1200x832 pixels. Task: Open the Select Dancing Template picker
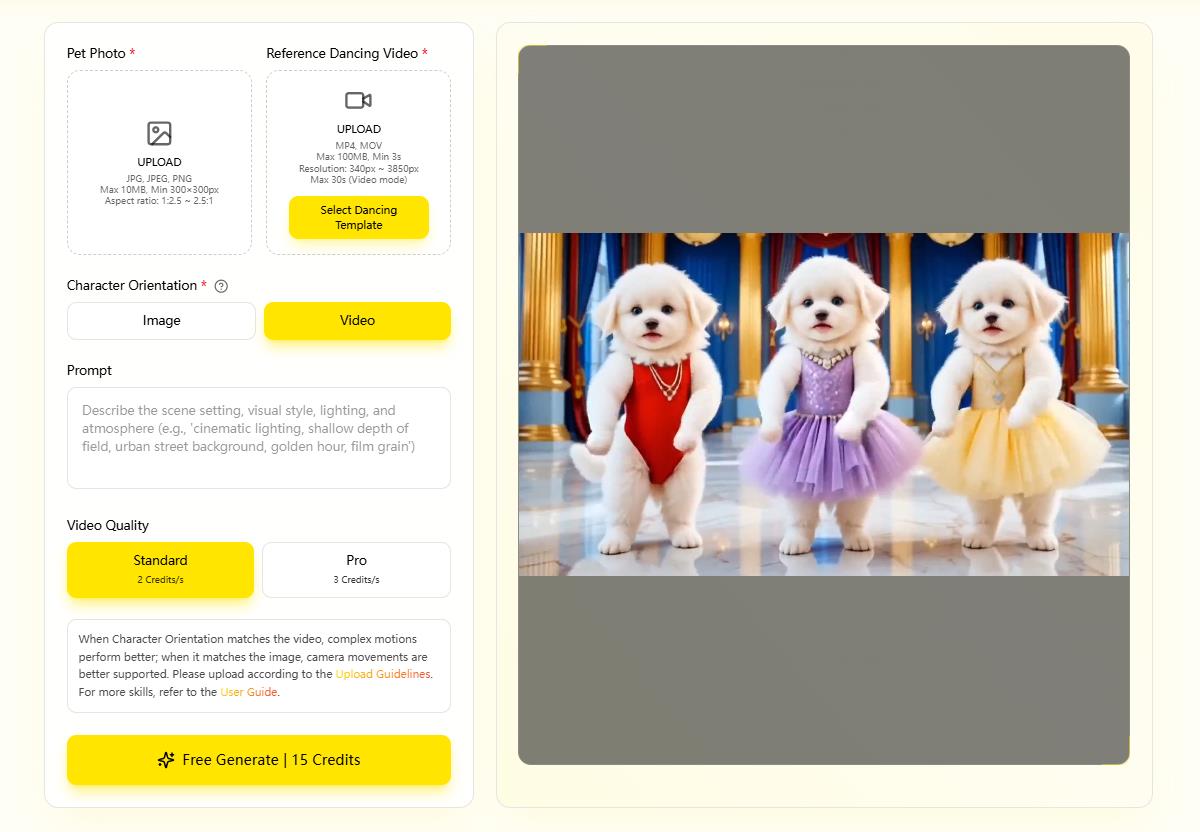[x=359, y=218]
